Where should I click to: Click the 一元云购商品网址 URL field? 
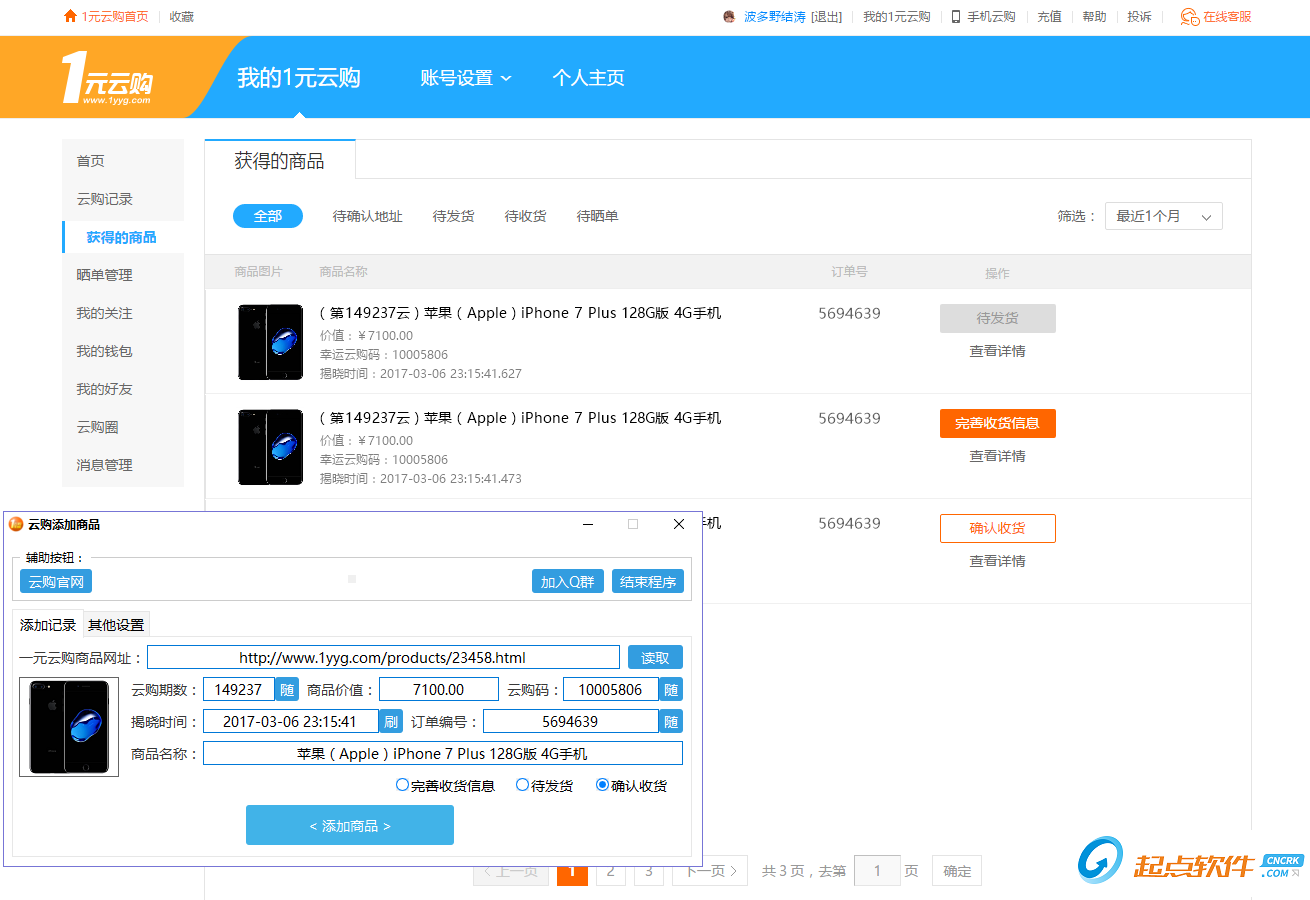tap(383, 657)
